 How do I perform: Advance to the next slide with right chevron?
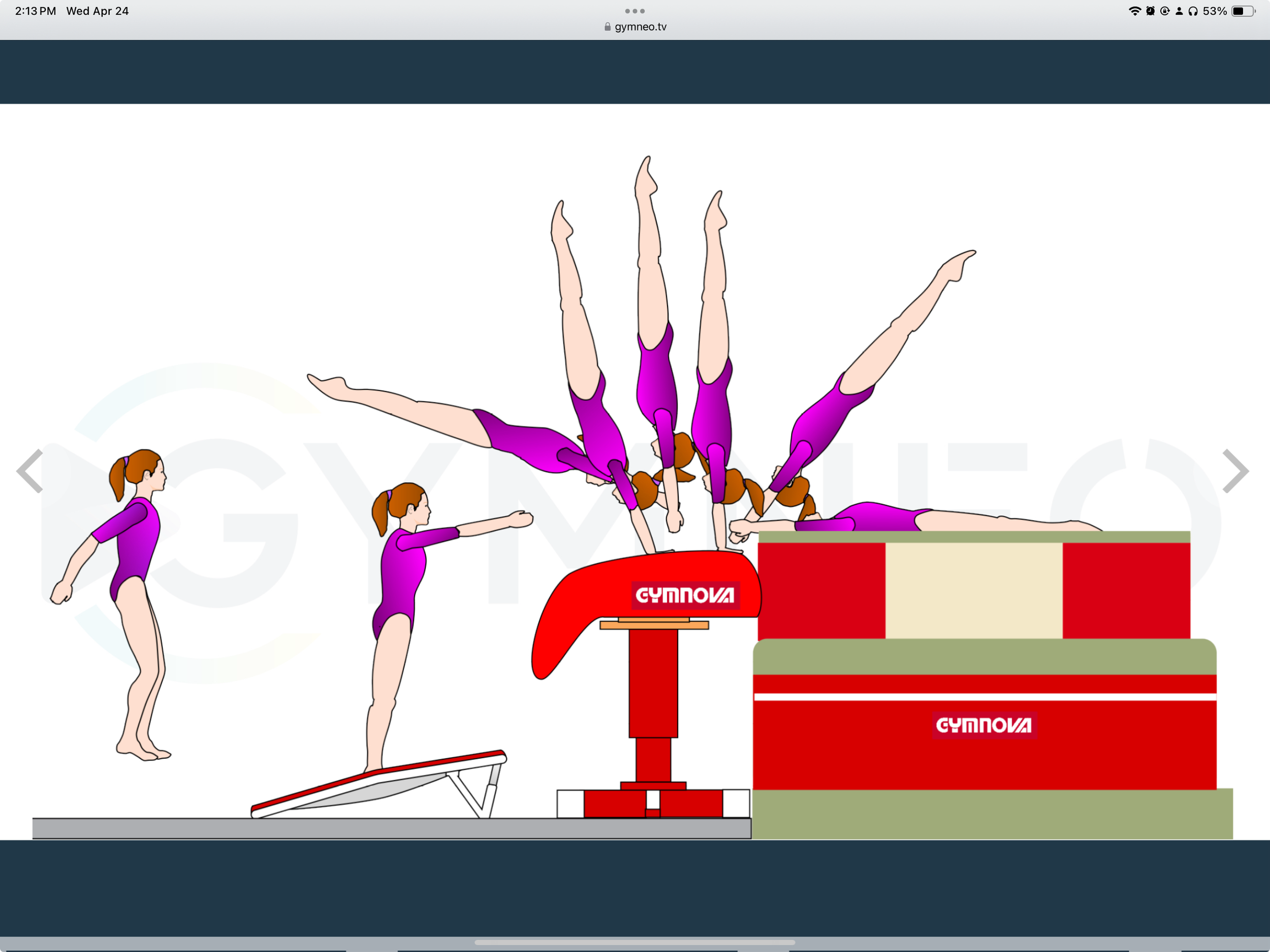pos(1235,472)
